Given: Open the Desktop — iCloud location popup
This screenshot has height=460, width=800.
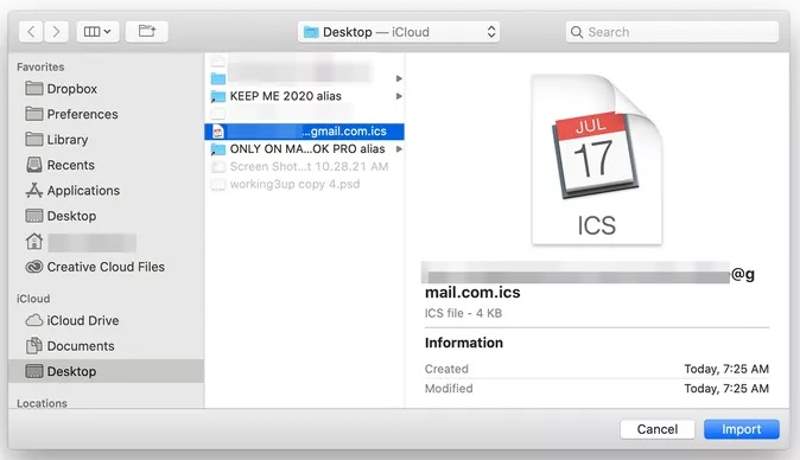Looking at the screenshot, I should pos(398,32).
